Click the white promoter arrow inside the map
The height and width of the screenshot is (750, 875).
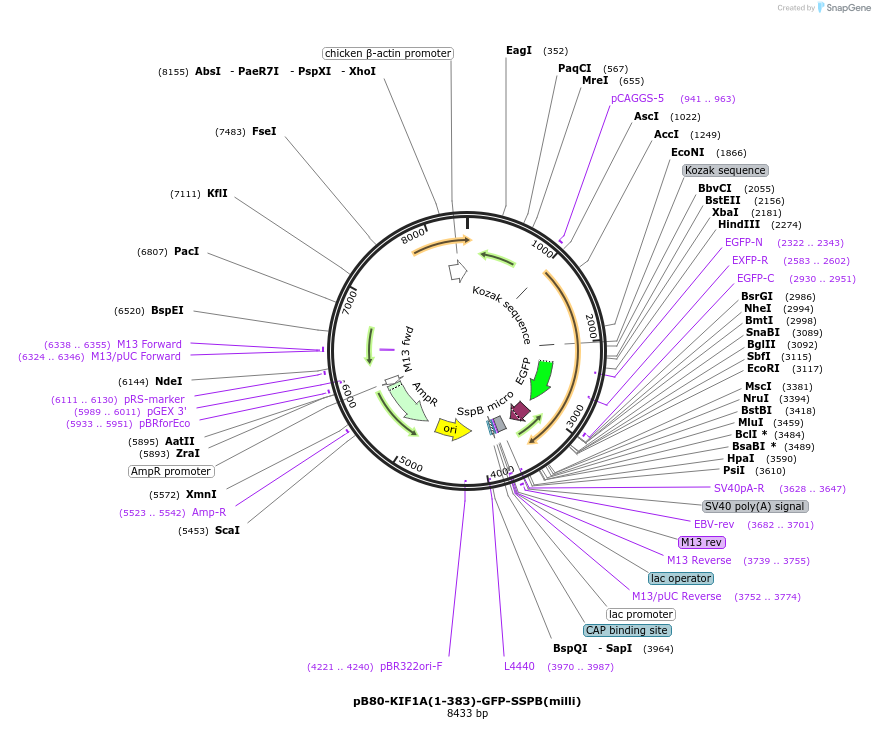tap(458, 271)
